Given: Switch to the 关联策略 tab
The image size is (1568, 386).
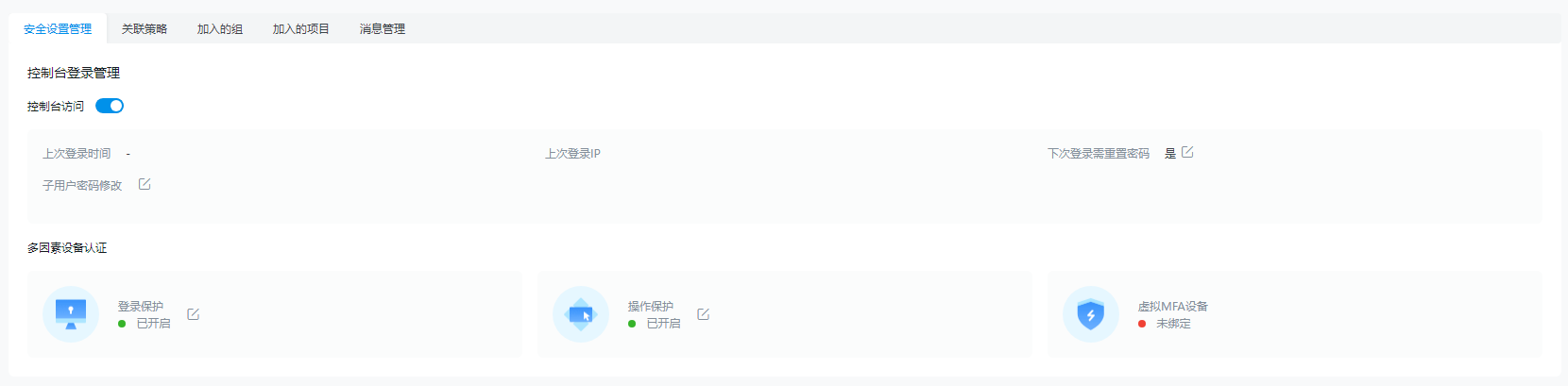Looking at the screenshot, I should tap(145, 29).
